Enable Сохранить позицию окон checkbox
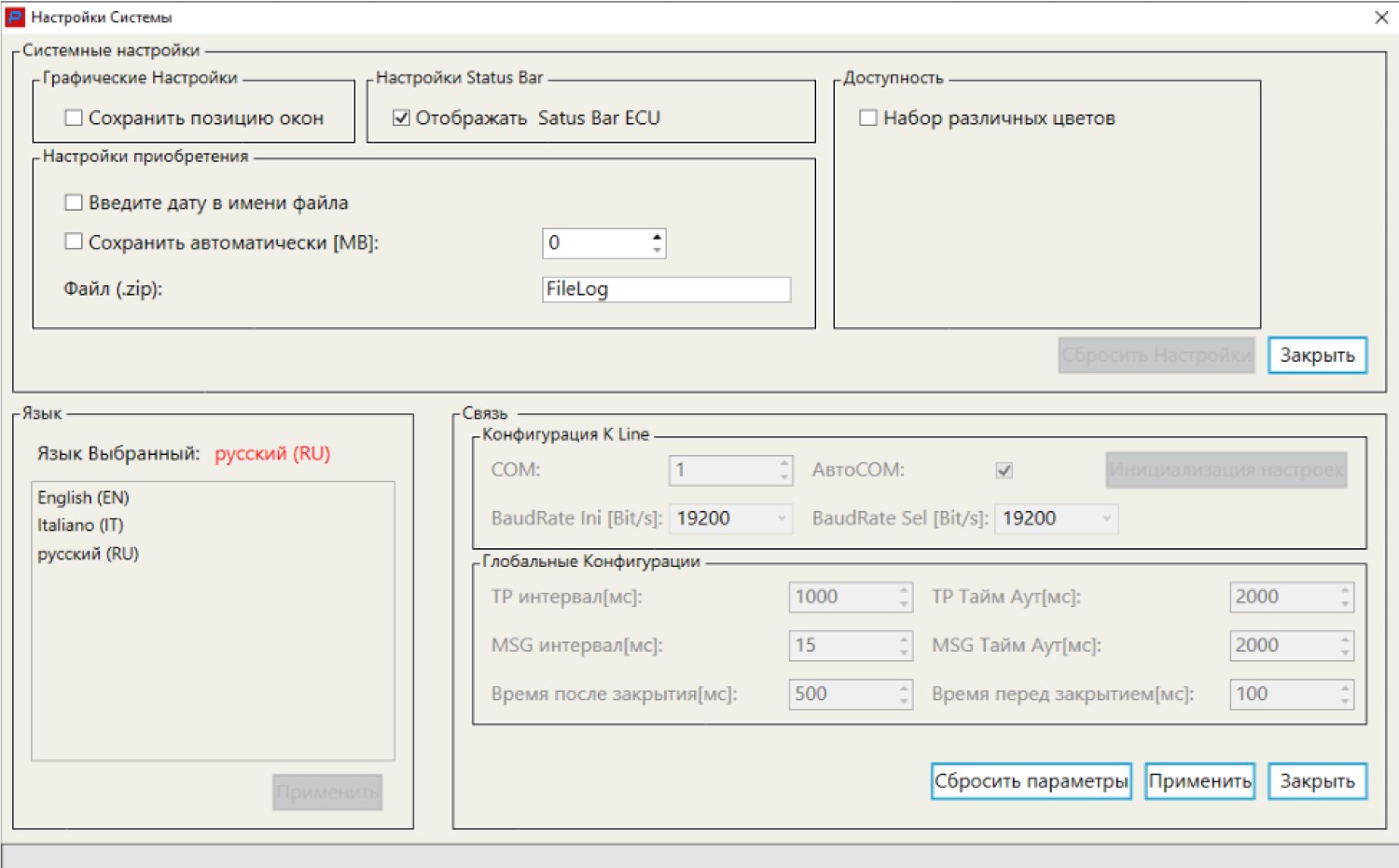The image size is (1399, 868). click(x=74, y=117)
